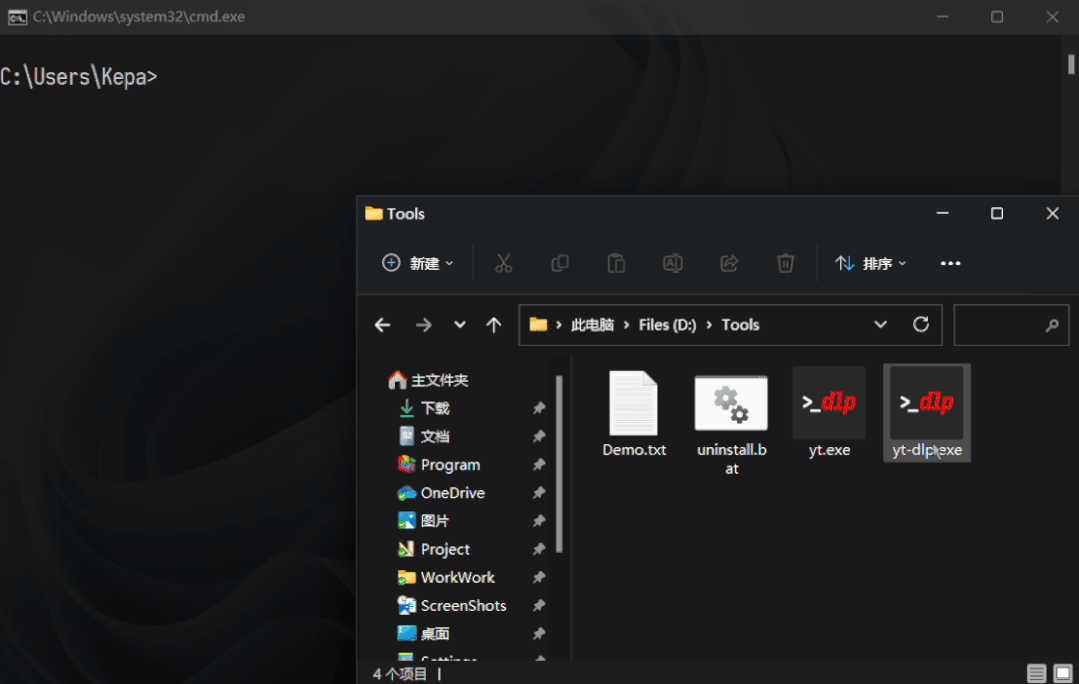
Task: Open the See more three-dots menu
Action: 950,263
